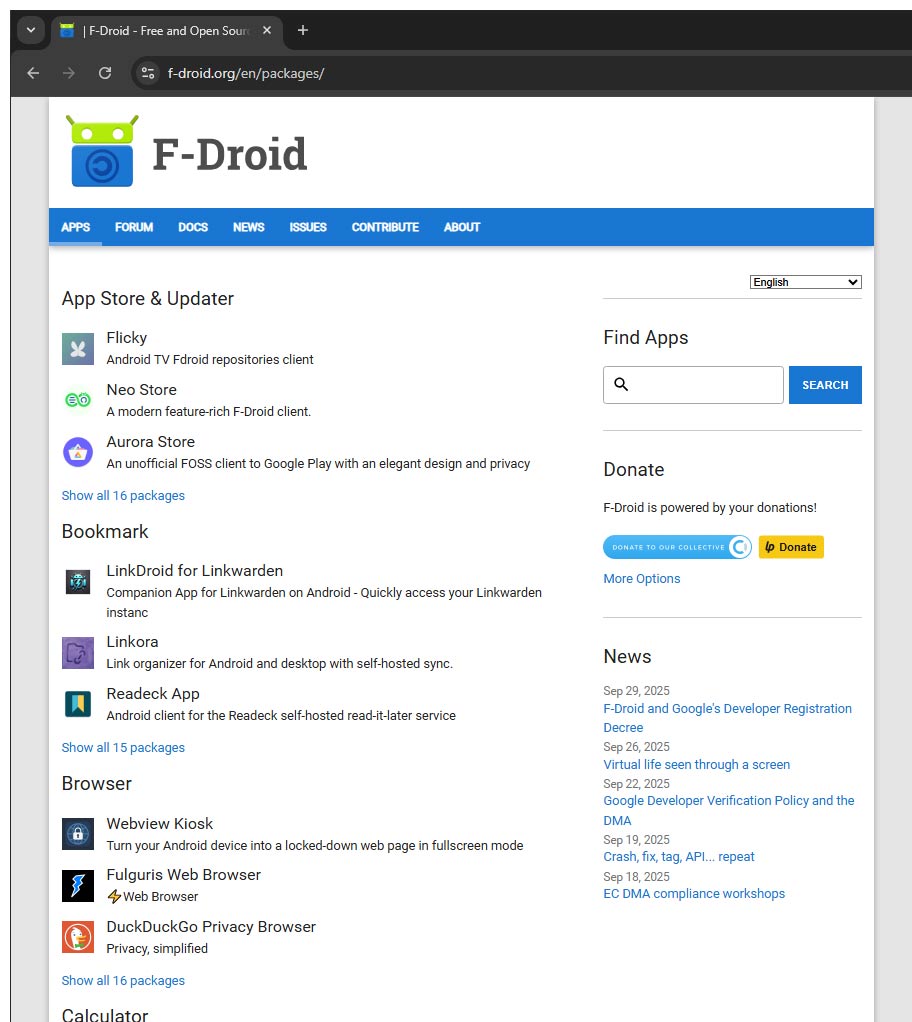The image size is (912, 1022).
Task: Open the ISSUES navigation item
Action: 308,227
